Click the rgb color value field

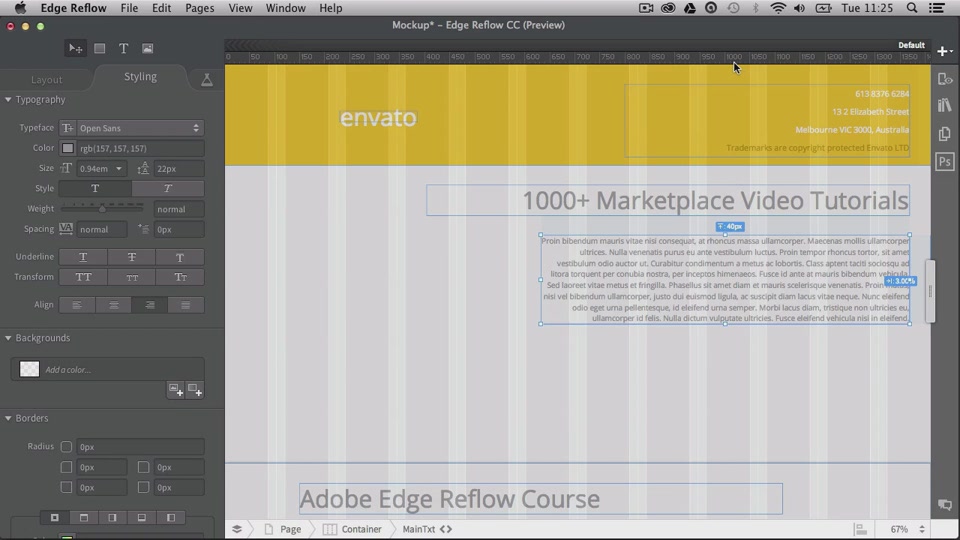(140, 148)
